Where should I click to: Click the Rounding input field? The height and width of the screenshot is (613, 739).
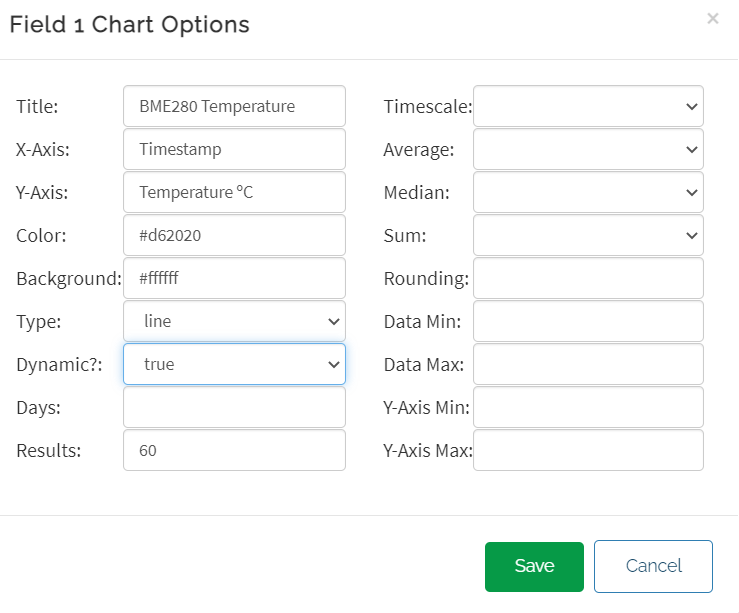(588, 278)
